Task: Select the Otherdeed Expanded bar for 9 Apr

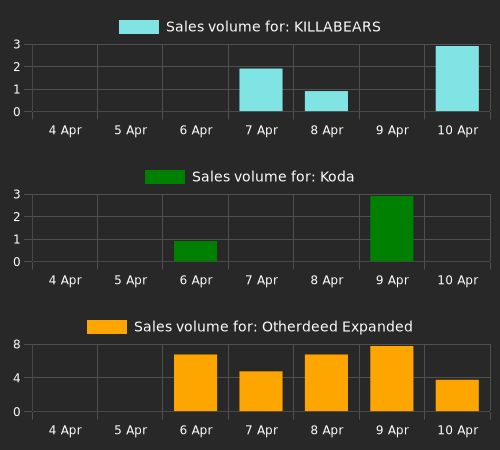Action: [392, 379]
